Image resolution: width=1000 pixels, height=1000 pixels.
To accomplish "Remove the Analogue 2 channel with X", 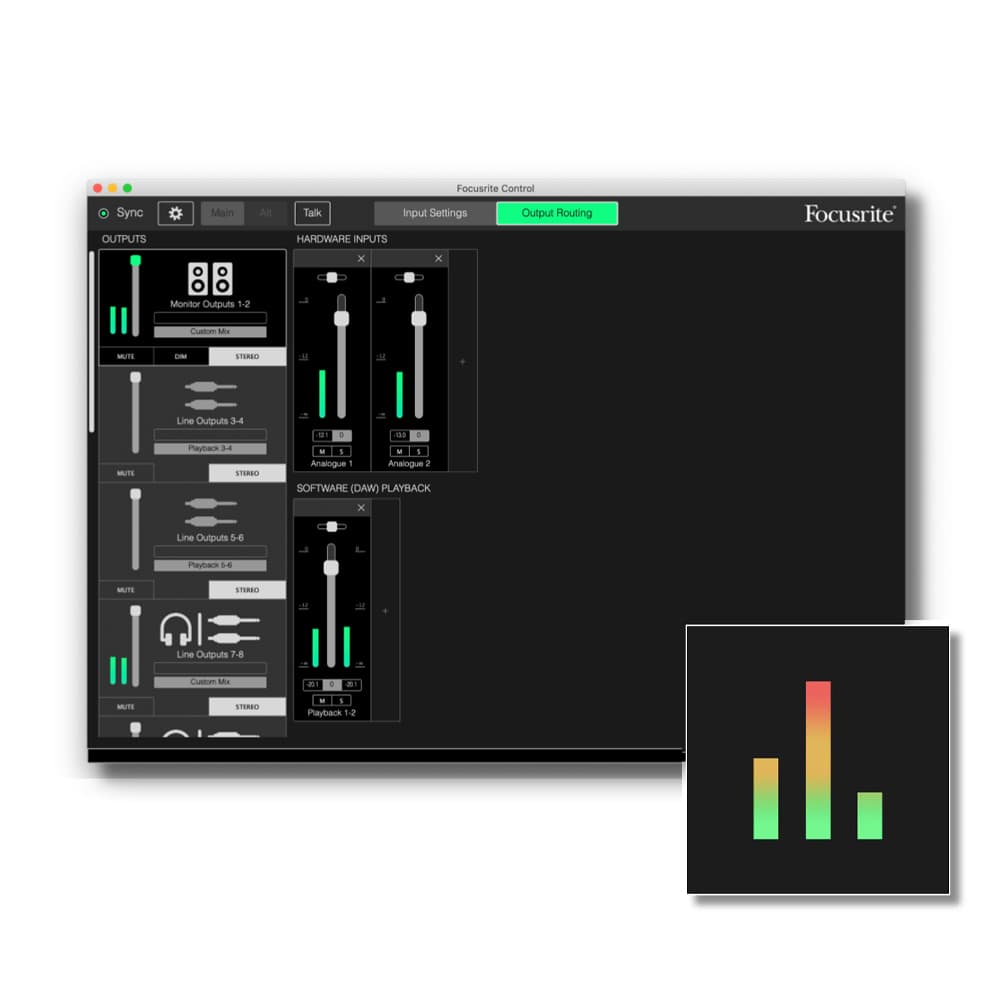I will (x=438, y=258).
